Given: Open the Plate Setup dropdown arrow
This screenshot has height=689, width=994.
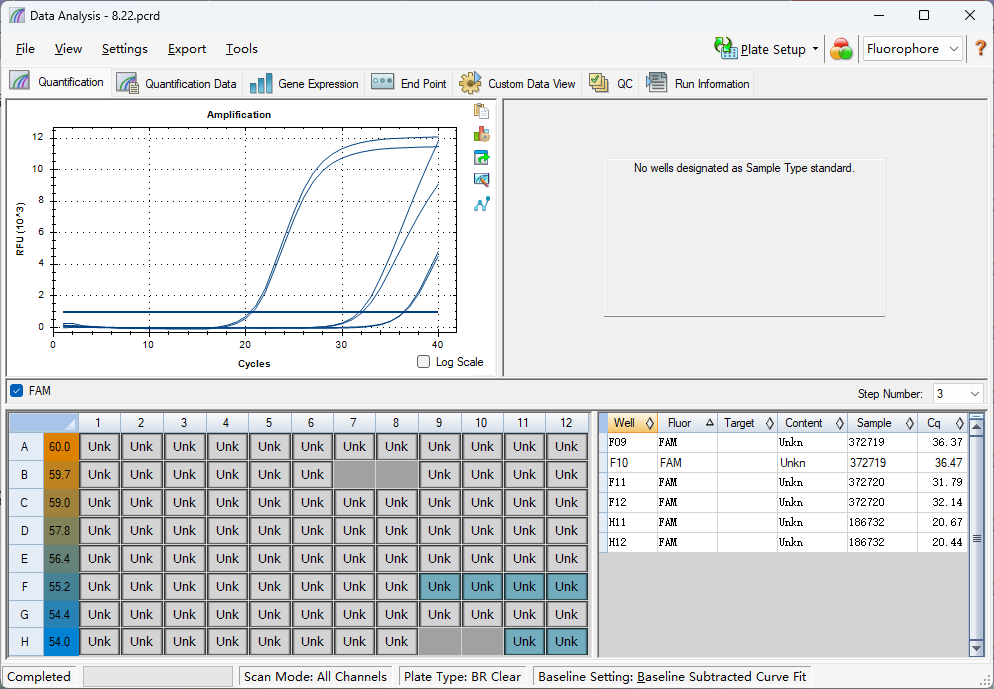Looking at the screenshot, I should tap(815, 49).
